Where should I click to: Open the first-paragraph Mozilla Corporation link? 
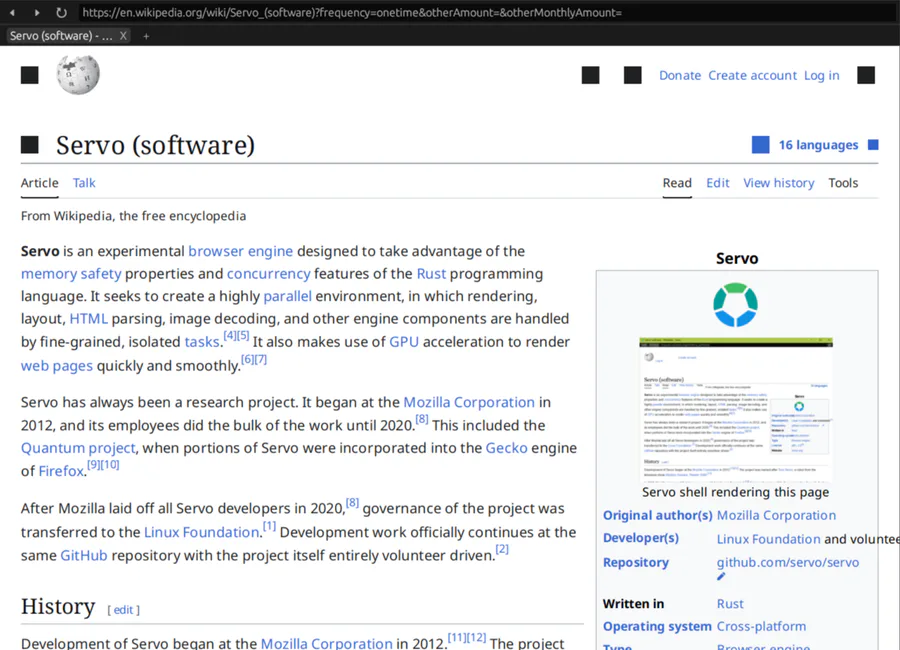pyautogui.click(x=469, y=402)
